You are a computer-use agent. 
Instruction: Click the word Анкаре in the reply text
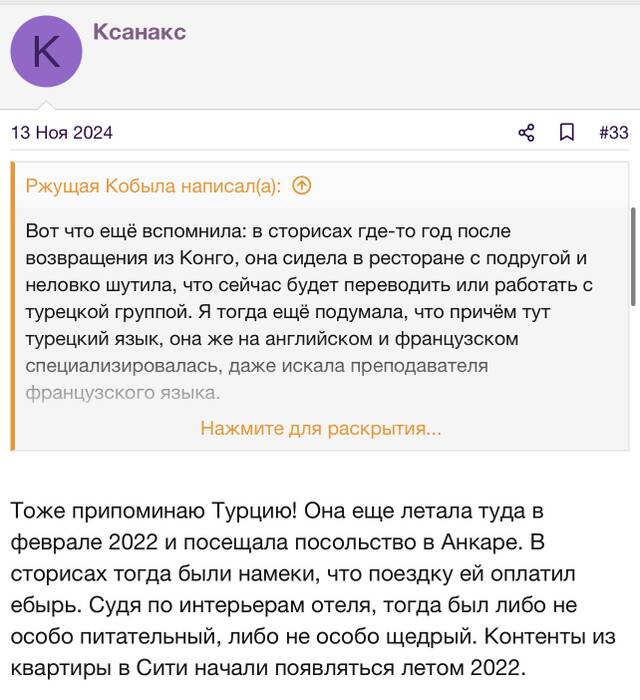(481, 542)
